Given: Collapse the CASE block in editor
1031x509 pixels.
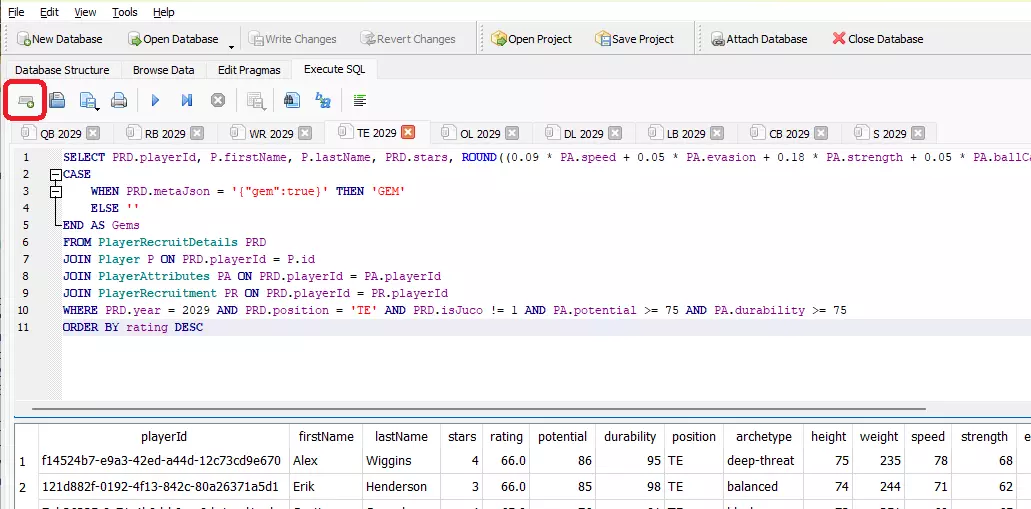Looking at the screenshot, I should click(56, 174).
